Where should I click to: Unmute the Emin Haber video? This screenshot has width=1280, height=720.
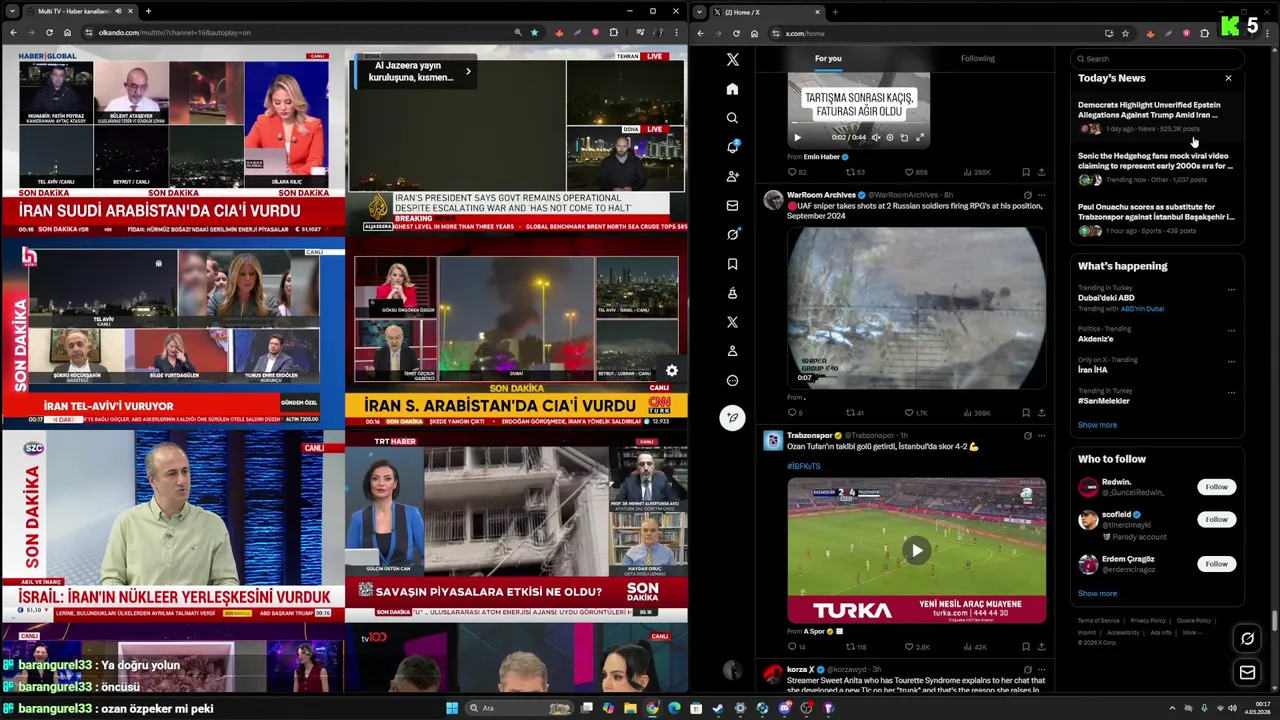pos(876,138)
